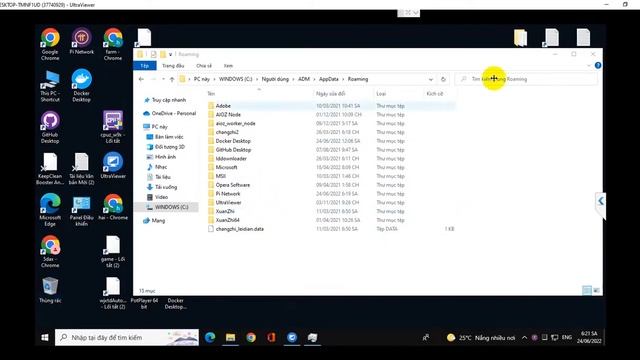Open File Explorer from the taskbar
Image resolution: width=640 pixels, height=360 pixels.
[x=230, y=338]
